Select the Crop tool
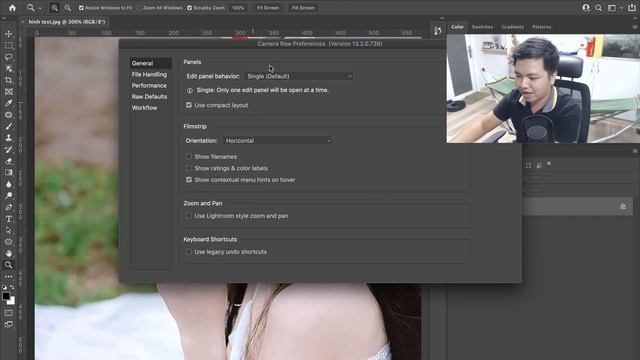This screenshot has width=640, height=360. (x=9, y=80)
